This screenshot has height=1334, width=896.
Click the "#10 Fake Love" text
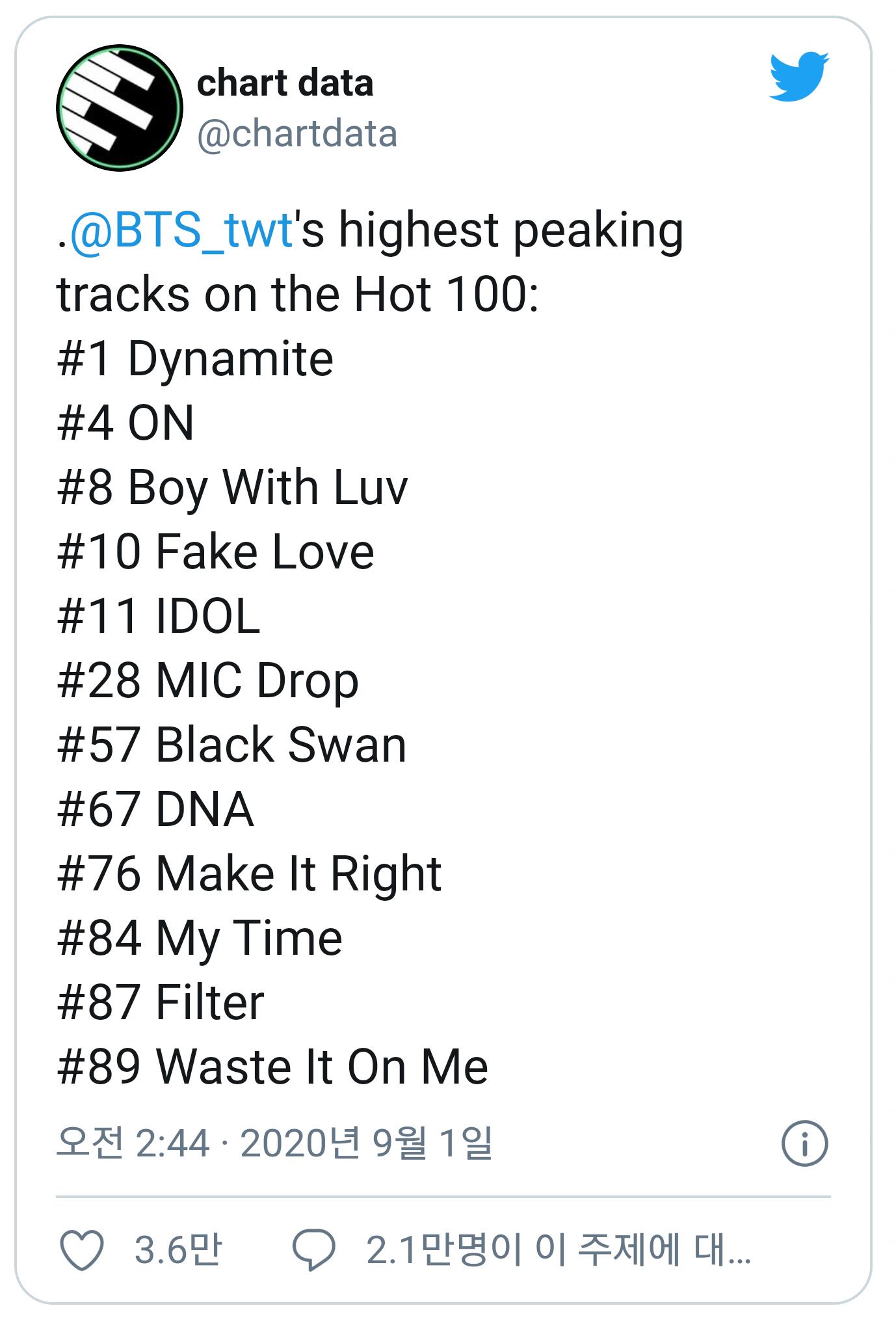(x=215, y=552)
